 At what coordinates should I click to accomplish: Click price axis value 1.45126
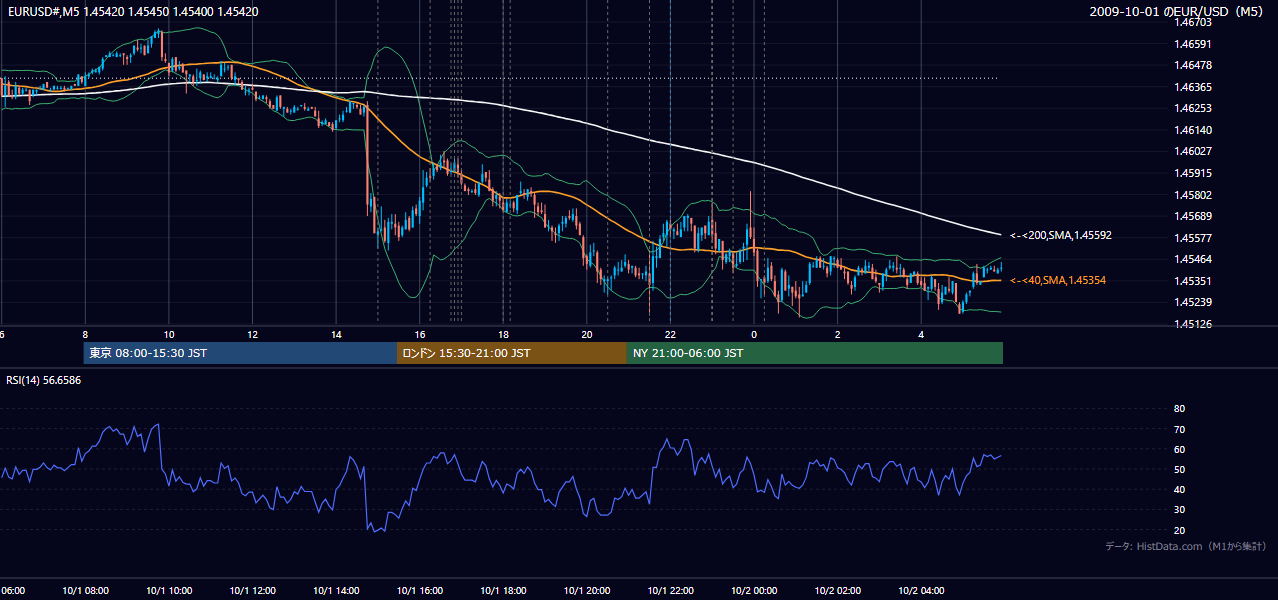point(1192,324)
